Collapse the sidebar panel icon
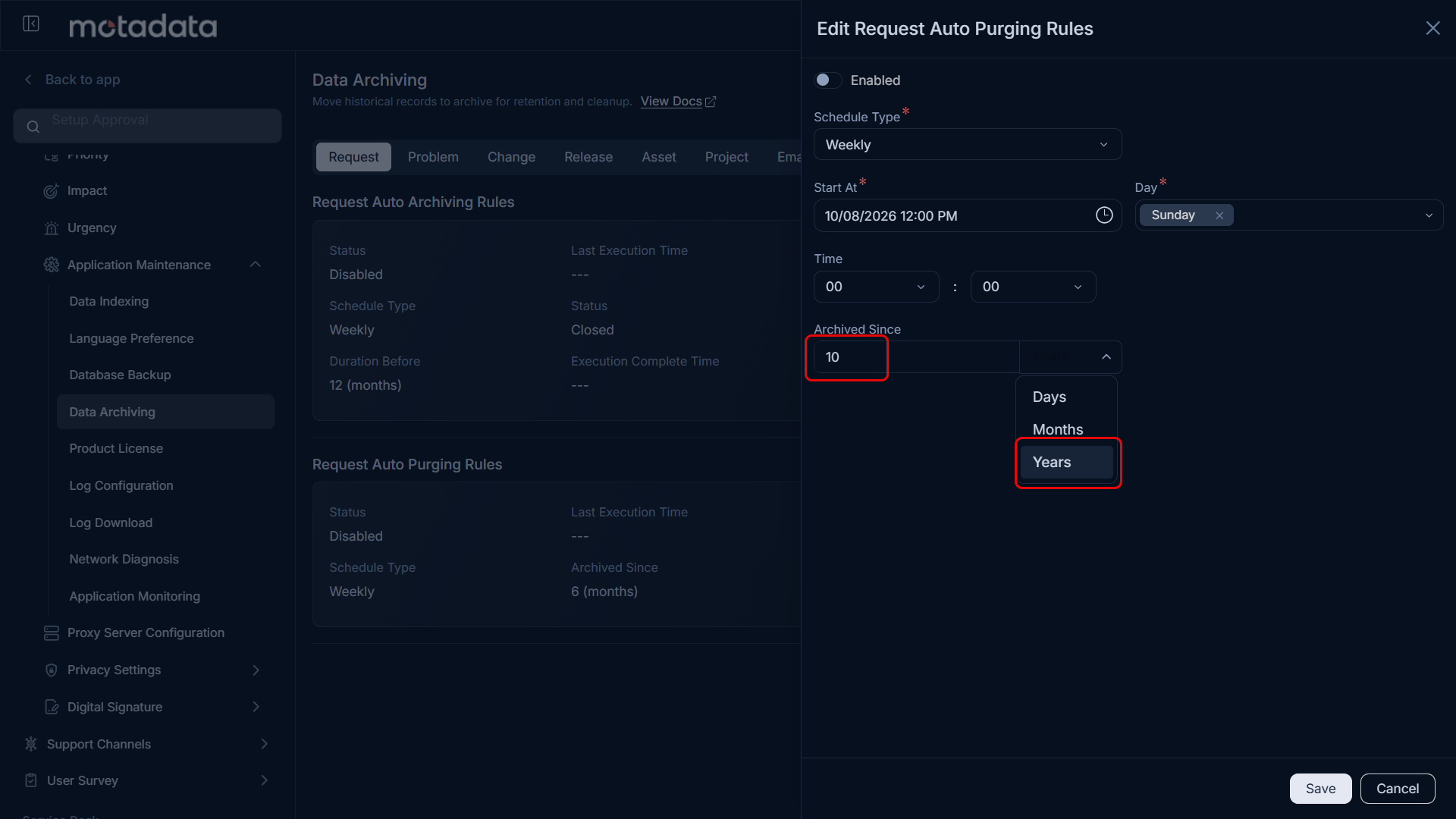This screenshot has height=819, width=1456. (31, 24)
